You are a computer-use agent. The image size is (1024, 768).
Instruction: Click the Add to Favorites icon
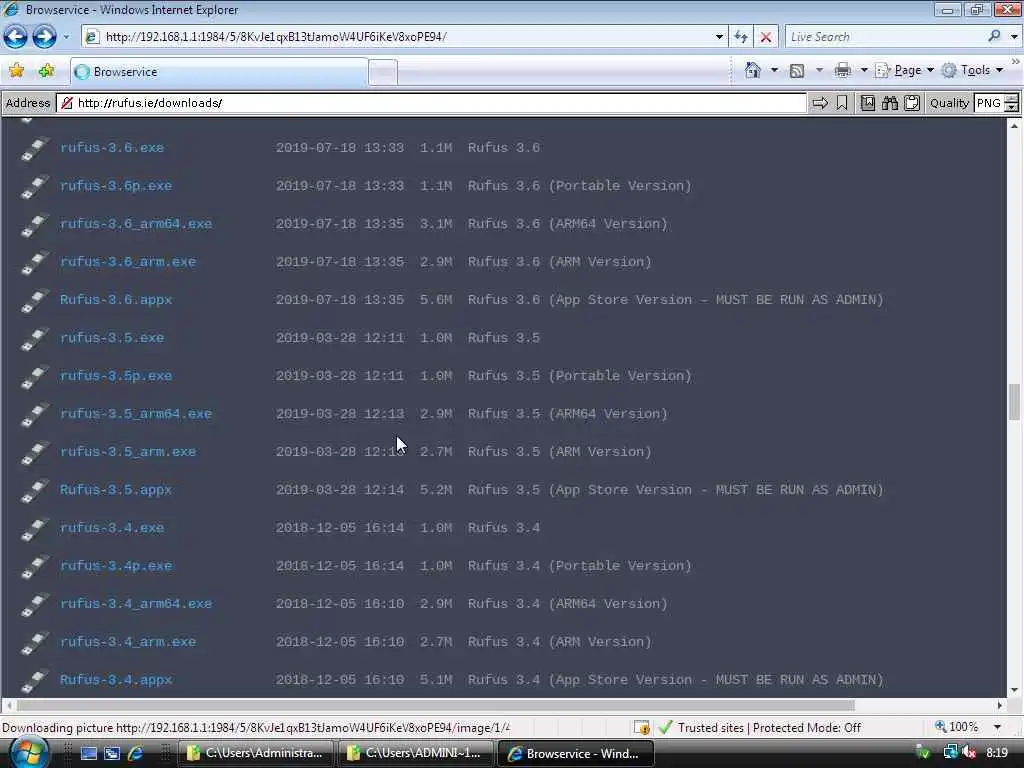click(46, 71)
